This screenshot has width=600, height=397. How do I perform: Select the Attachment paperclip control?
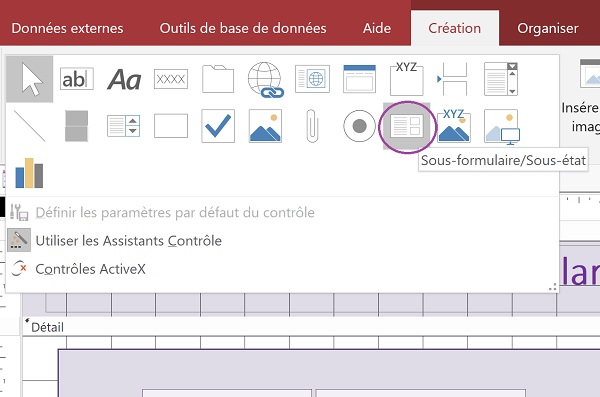pos(312,126)
